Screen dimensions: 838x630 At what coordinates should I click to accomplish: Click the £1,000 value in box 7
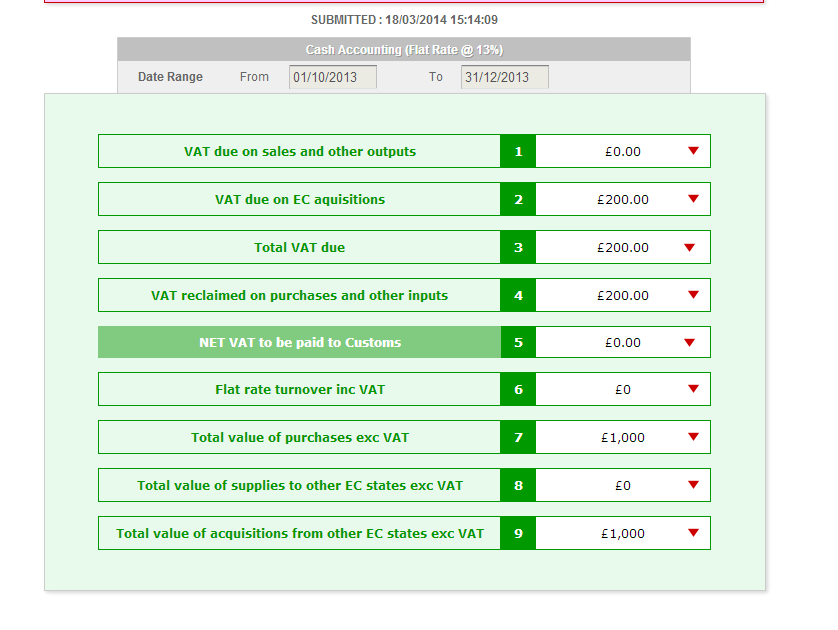623,438
